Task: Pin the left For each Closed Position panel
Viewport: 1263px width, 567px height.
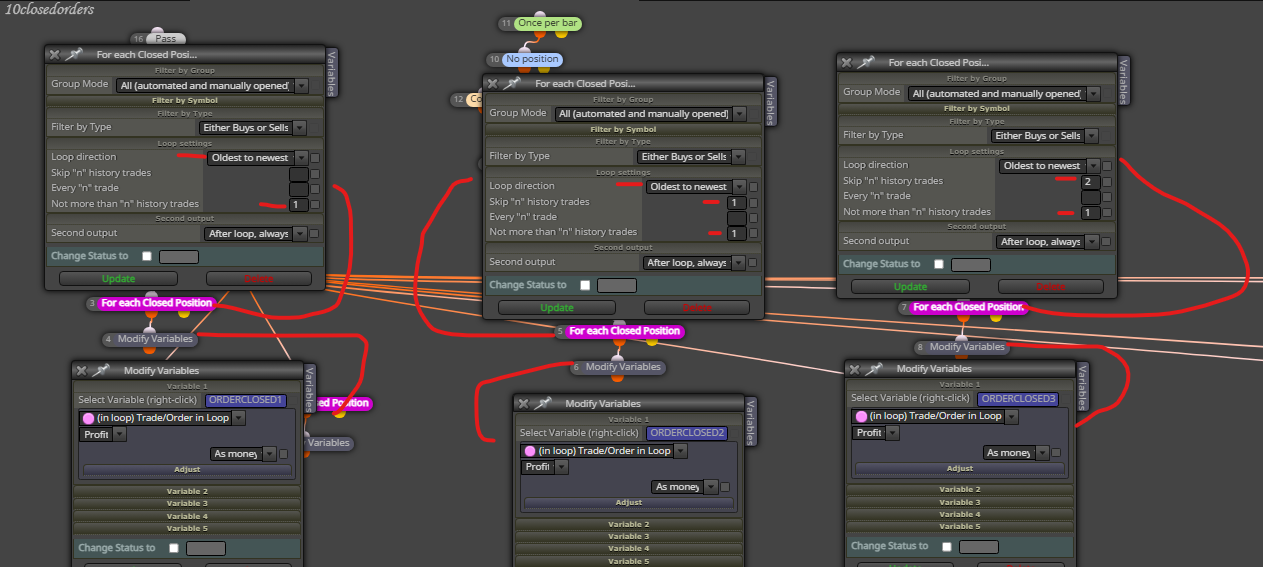Action: point(75,54)
